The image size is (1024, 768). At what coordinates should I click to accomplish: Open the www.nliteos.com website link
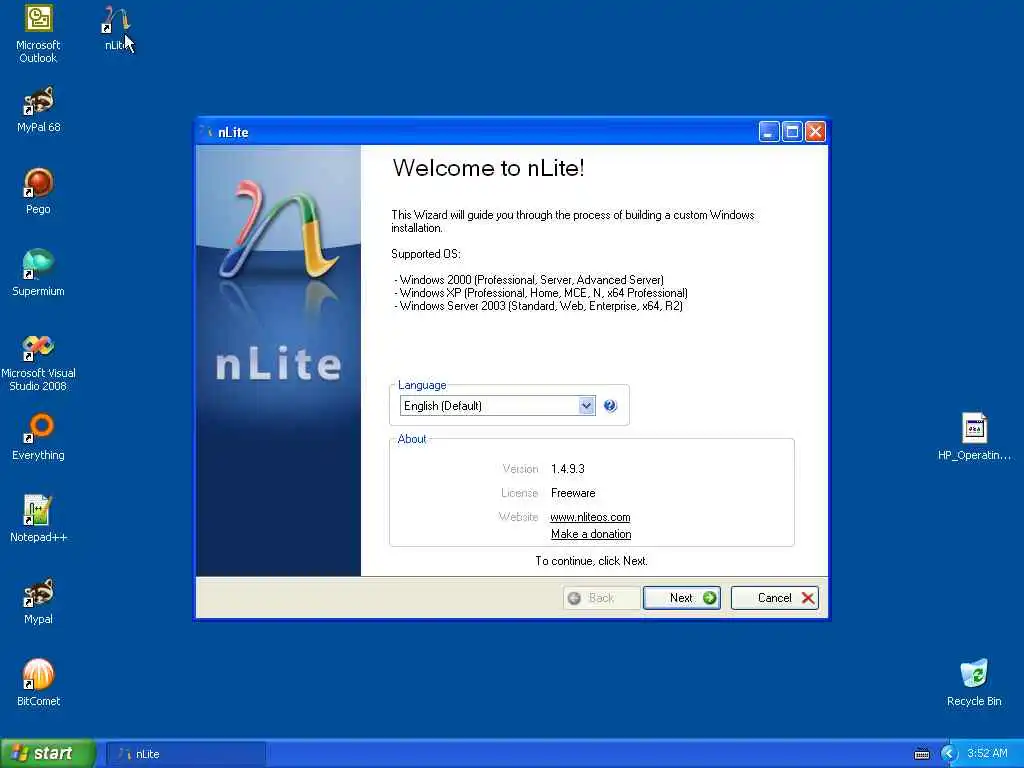[590, 517]
